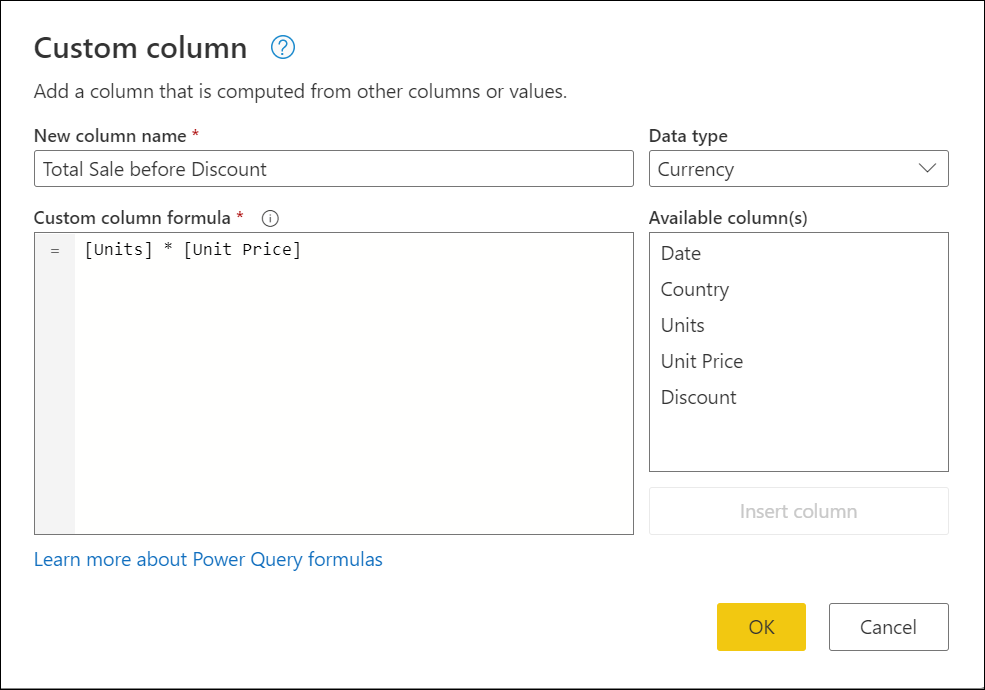Screen dimensions: 985x690
Task: Click inside the custom column formula editor
Action: (x=334, y=383)
